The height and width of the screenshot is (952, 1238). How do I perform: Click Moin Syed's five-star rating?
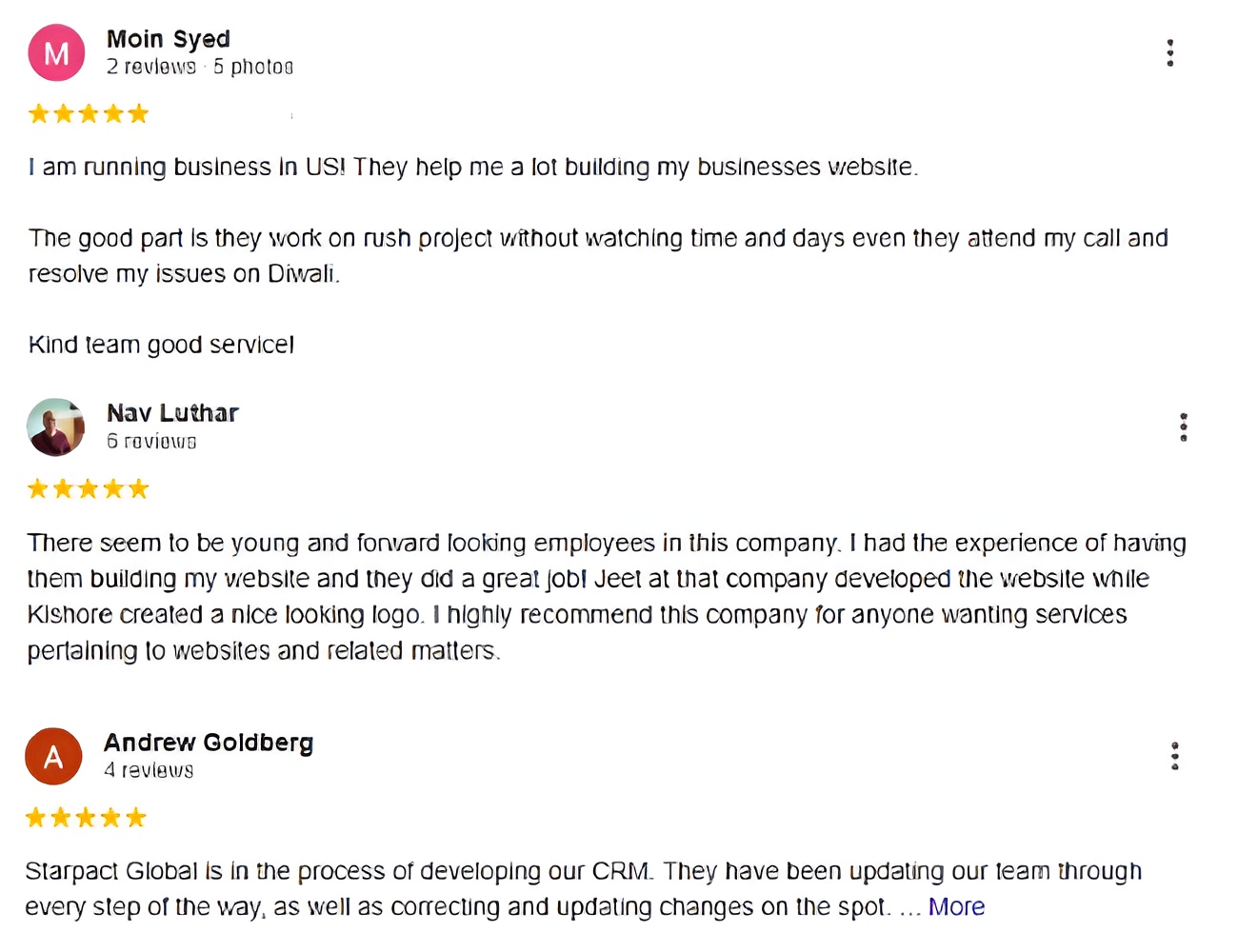(89, 114)
